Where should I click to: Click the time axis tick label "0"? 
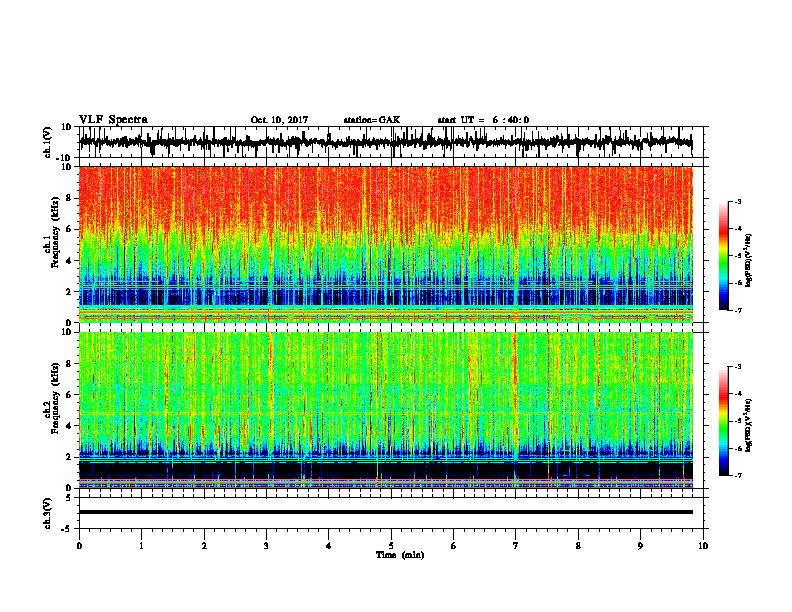click(79, 546)
